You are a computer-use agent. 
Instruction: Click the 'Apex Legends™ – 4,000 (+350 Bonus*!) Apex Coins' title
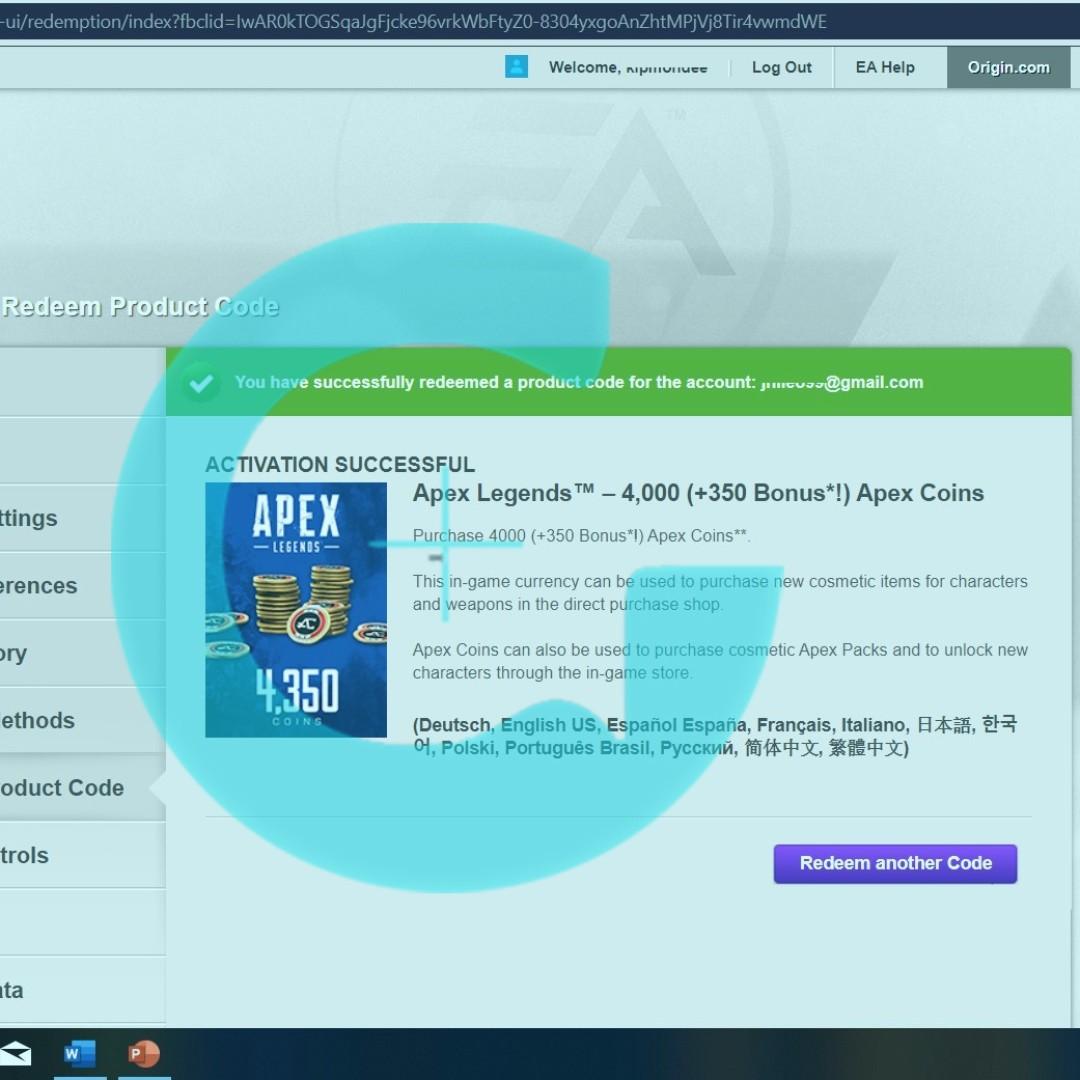click(x=698, y=493)
